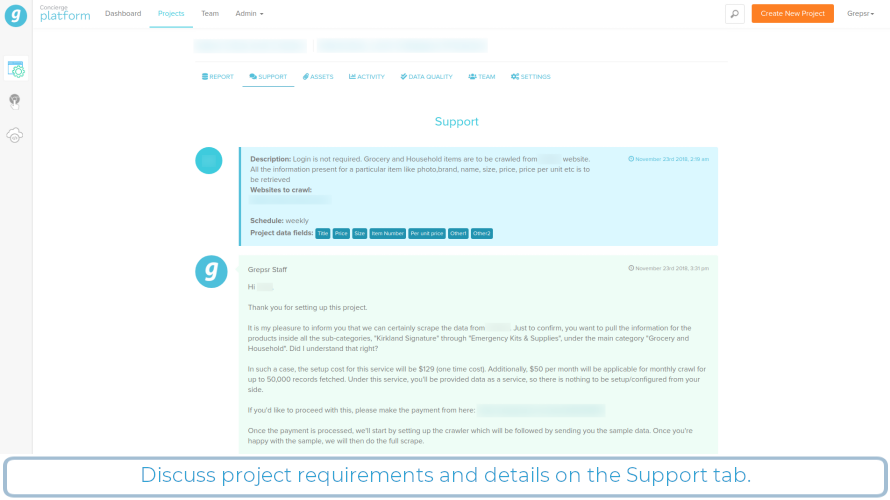Open the Dashboard menu item
The height and width of the screenshot is (500, 890).
[x=123, y=14]
